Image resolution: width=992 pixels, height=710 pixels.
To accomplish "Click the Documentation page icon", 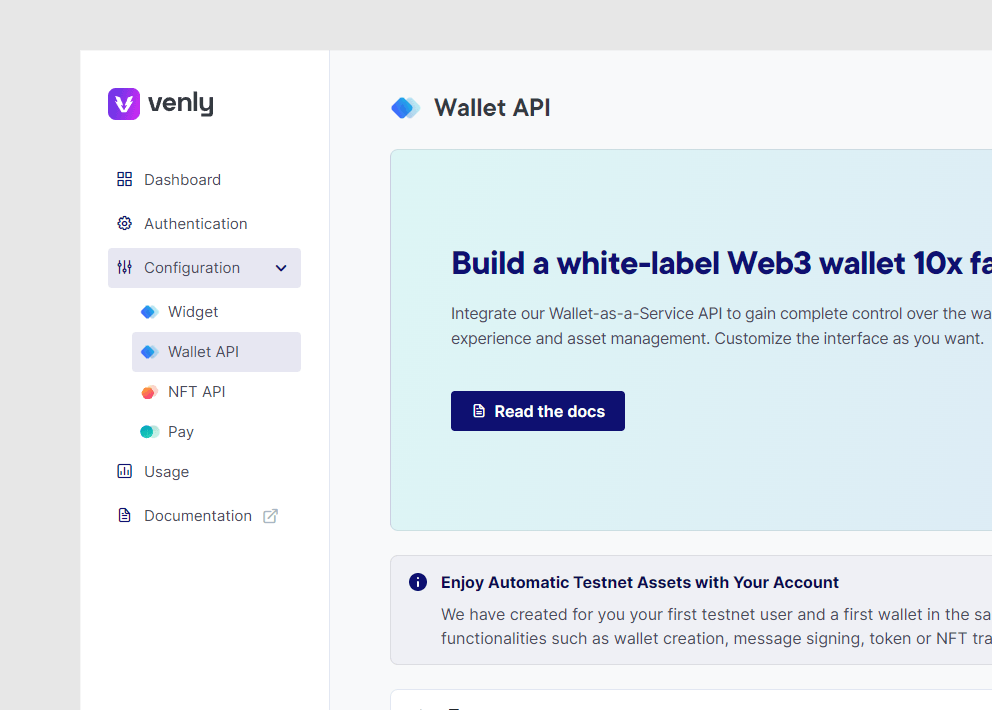I will coord(124,515).
